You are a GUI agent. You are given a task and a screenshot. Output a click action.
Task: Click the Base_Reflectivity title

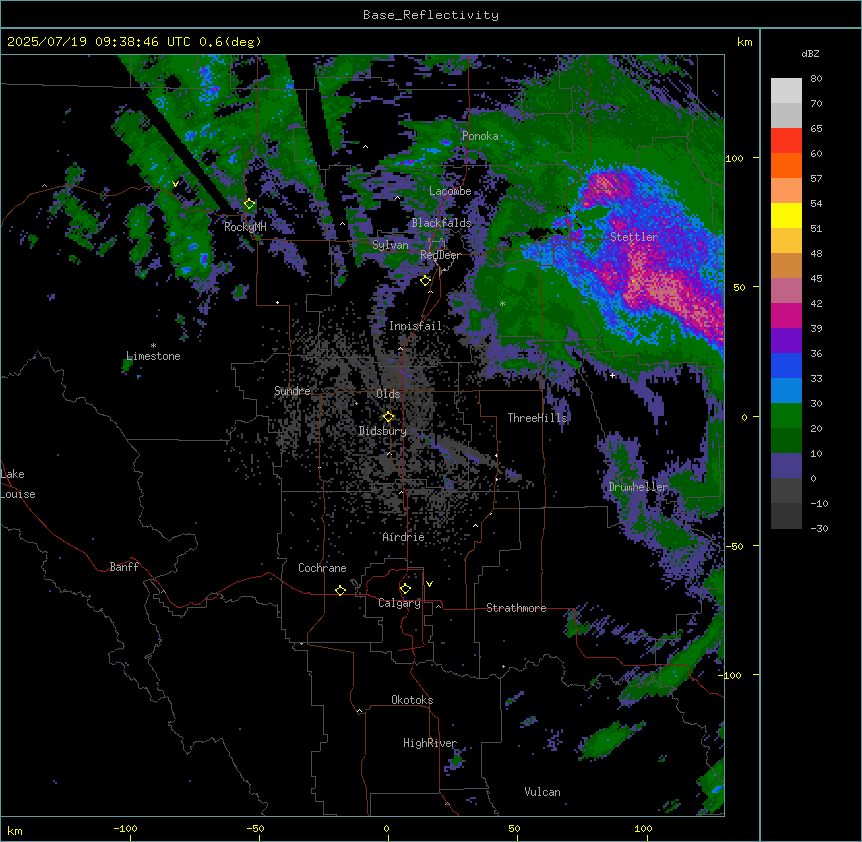click(x=431, y=15)
